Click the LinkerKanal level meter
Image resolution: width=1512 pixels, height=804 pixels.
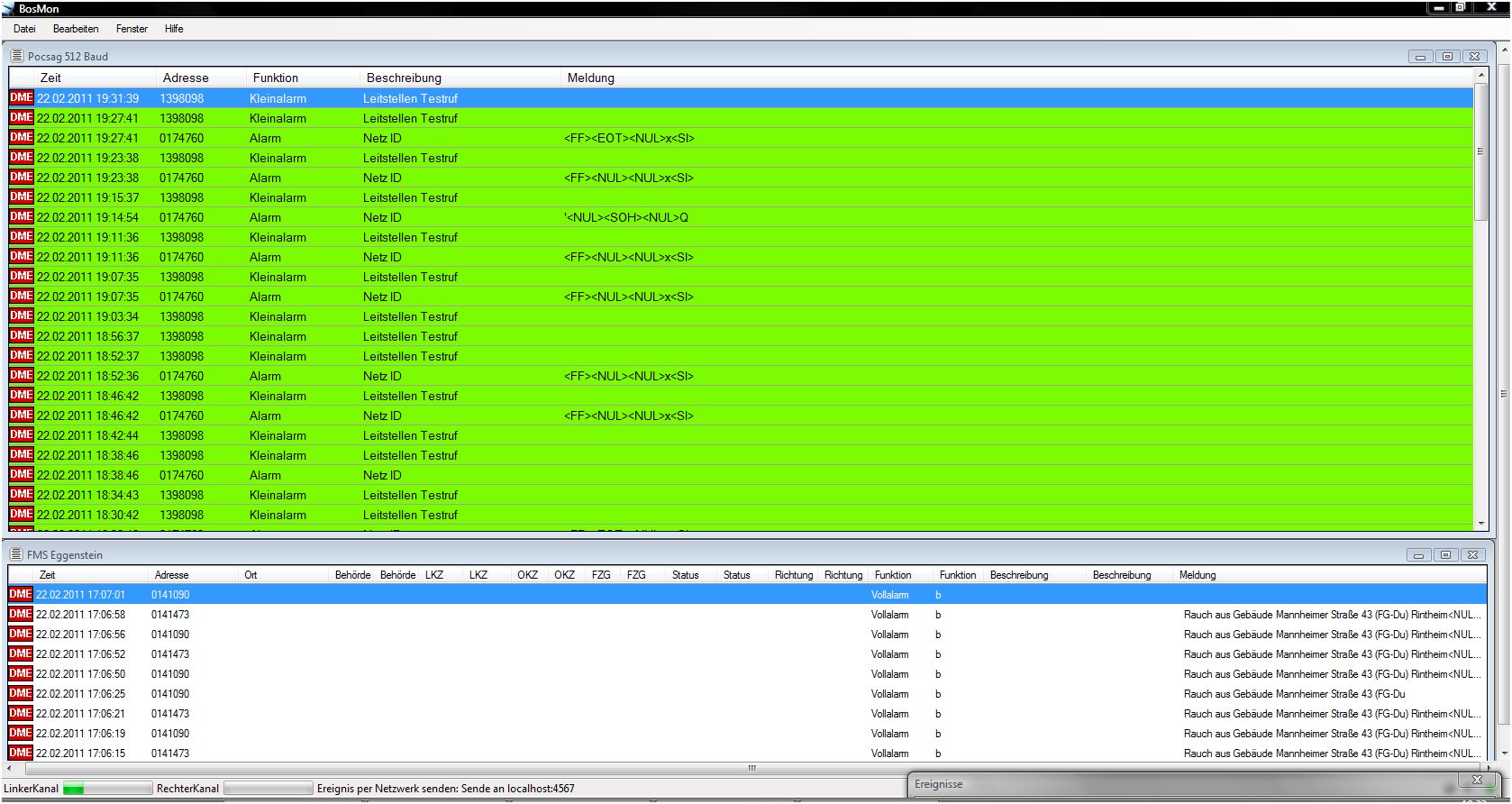tap(106, 789)
